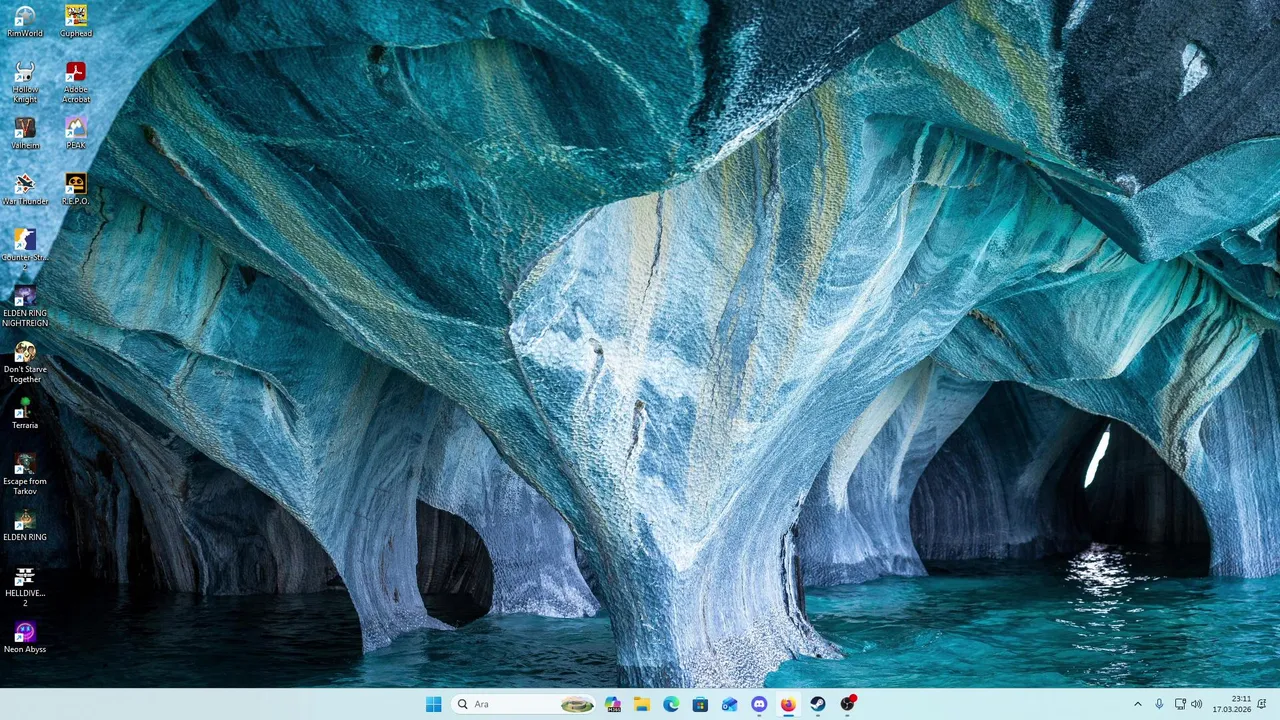Expand the hidden system tray icons
This screenshot has height=720, width=1280.
pos(1137,704)
